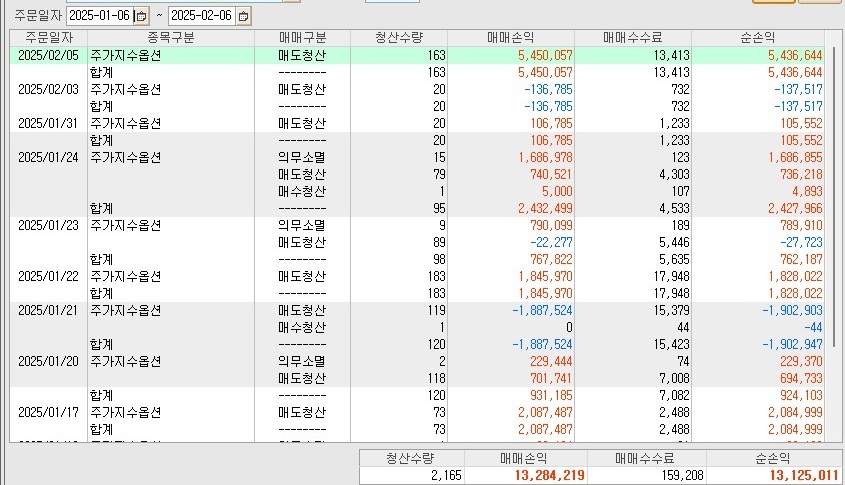Click the -27,723 net loss value
845x485 pixels.
(x=801, y=242)
